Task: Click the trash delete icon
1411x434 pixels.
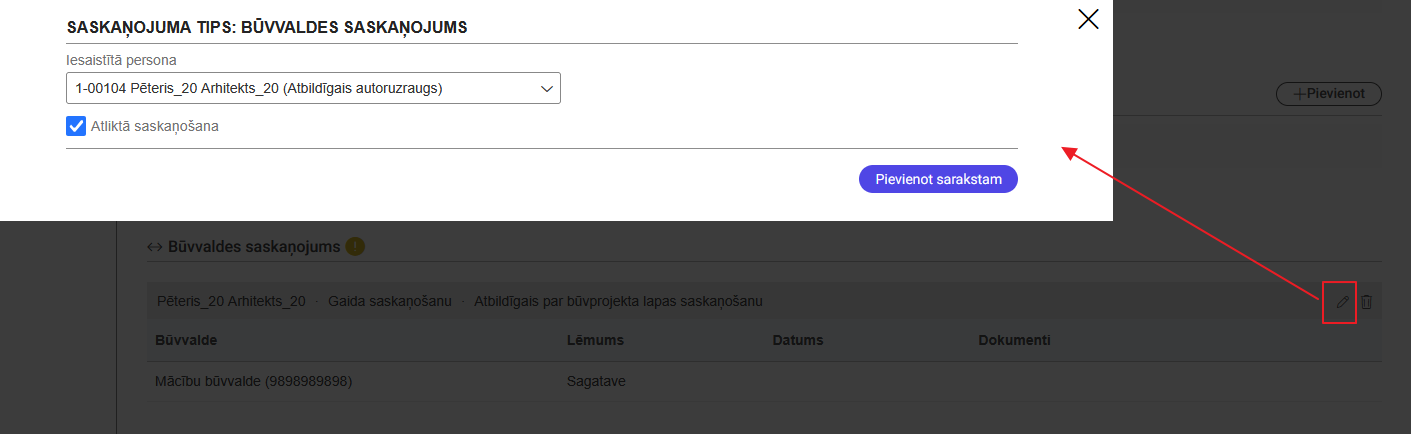Action: point(1367,301)
